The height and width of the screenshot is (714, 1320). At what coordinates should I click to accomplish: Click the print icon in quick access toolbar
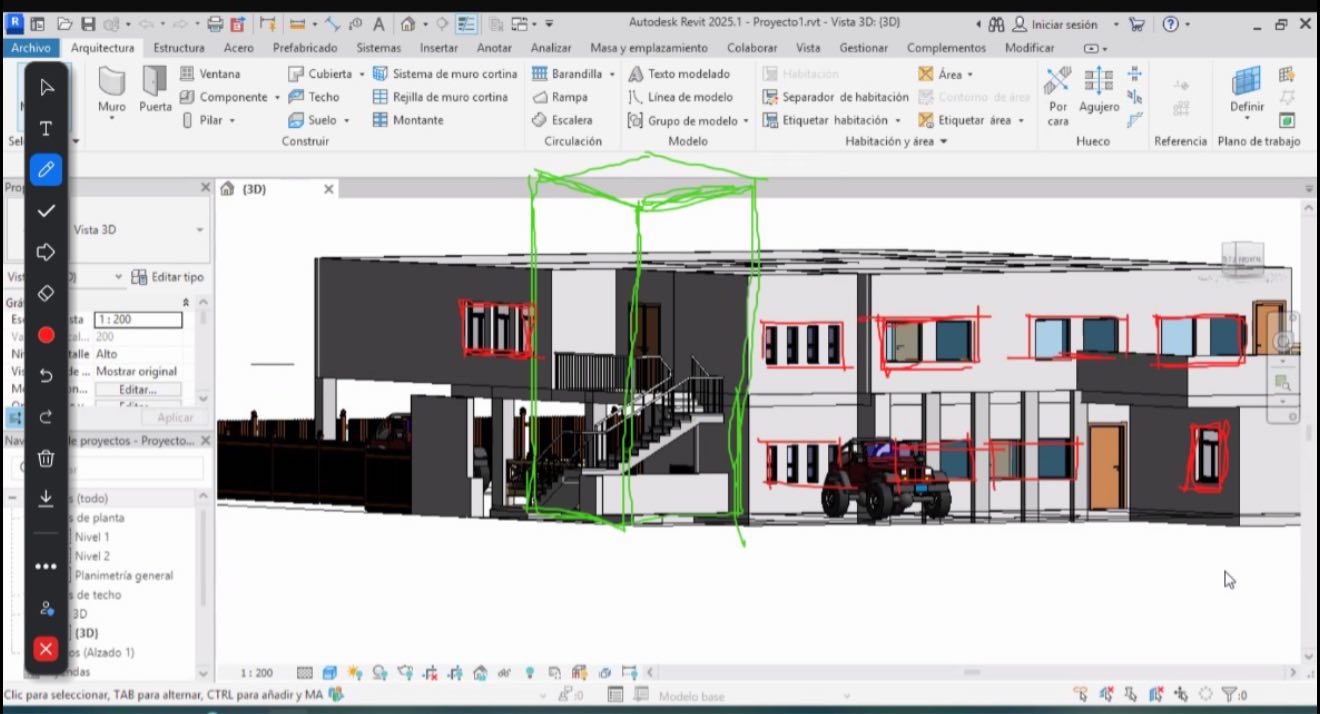click(215, 24)
